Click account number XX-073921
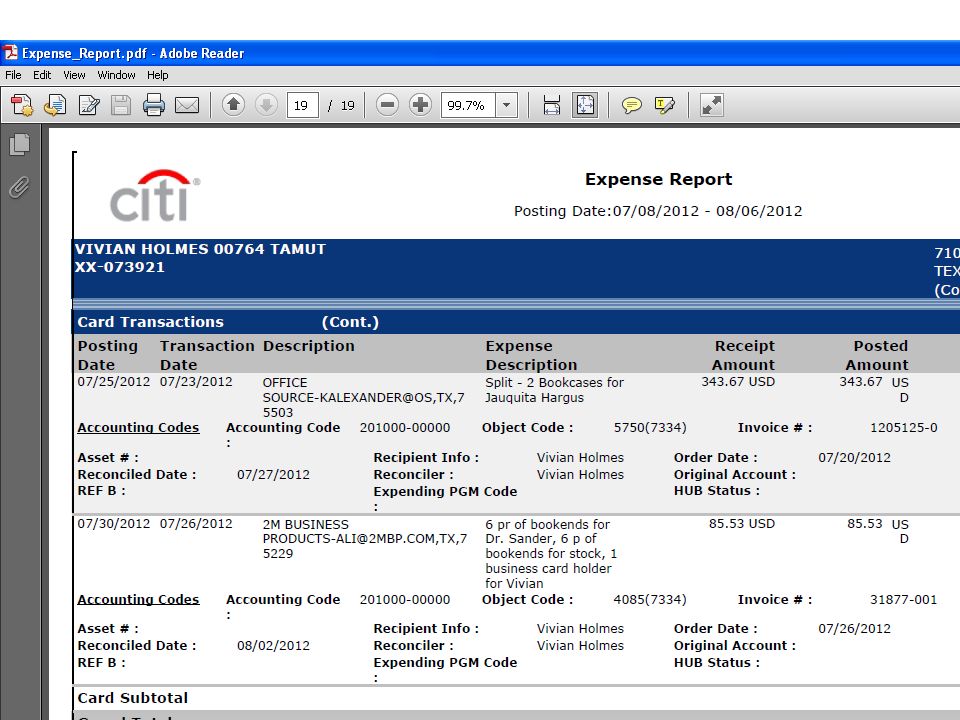The height and width of the screenshot is (720, 960). (x=119, y=268)
